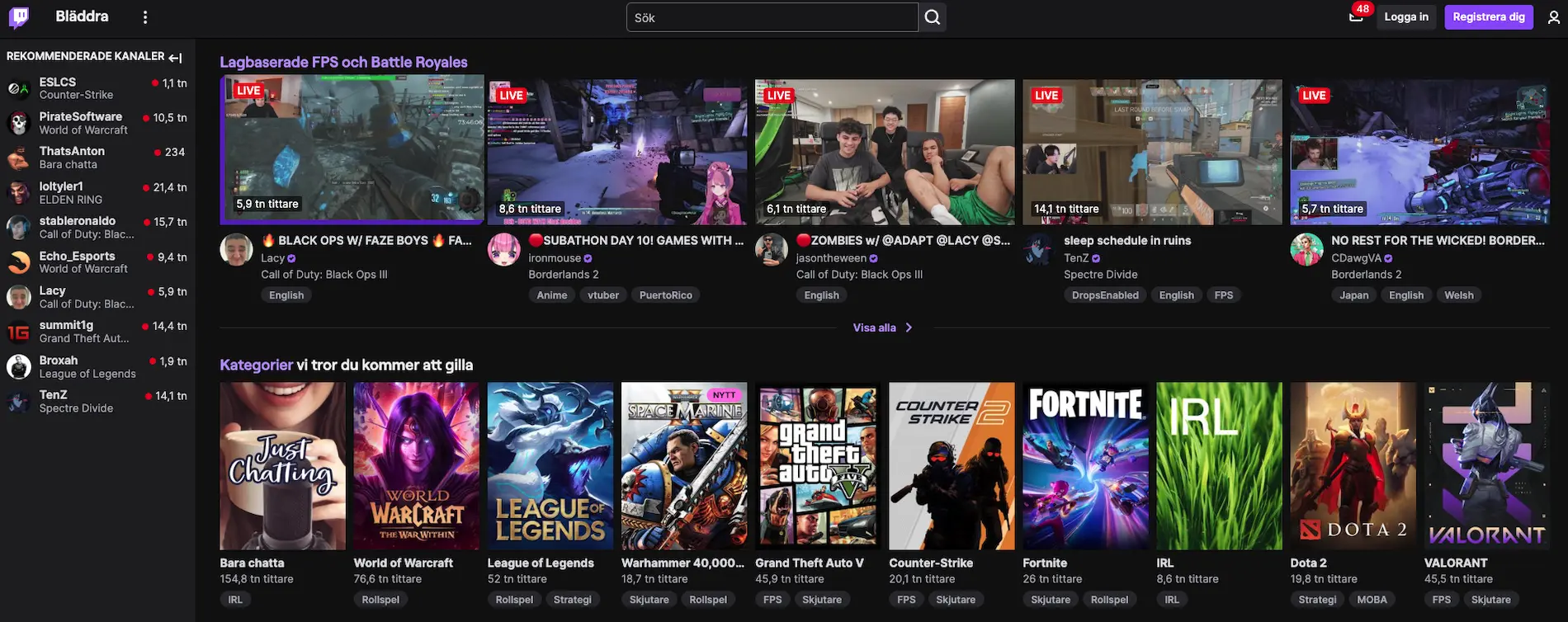Click the Logga in button
Image resolution: width=1568 pixels, height=622 pixels.
coord(1406,16)
